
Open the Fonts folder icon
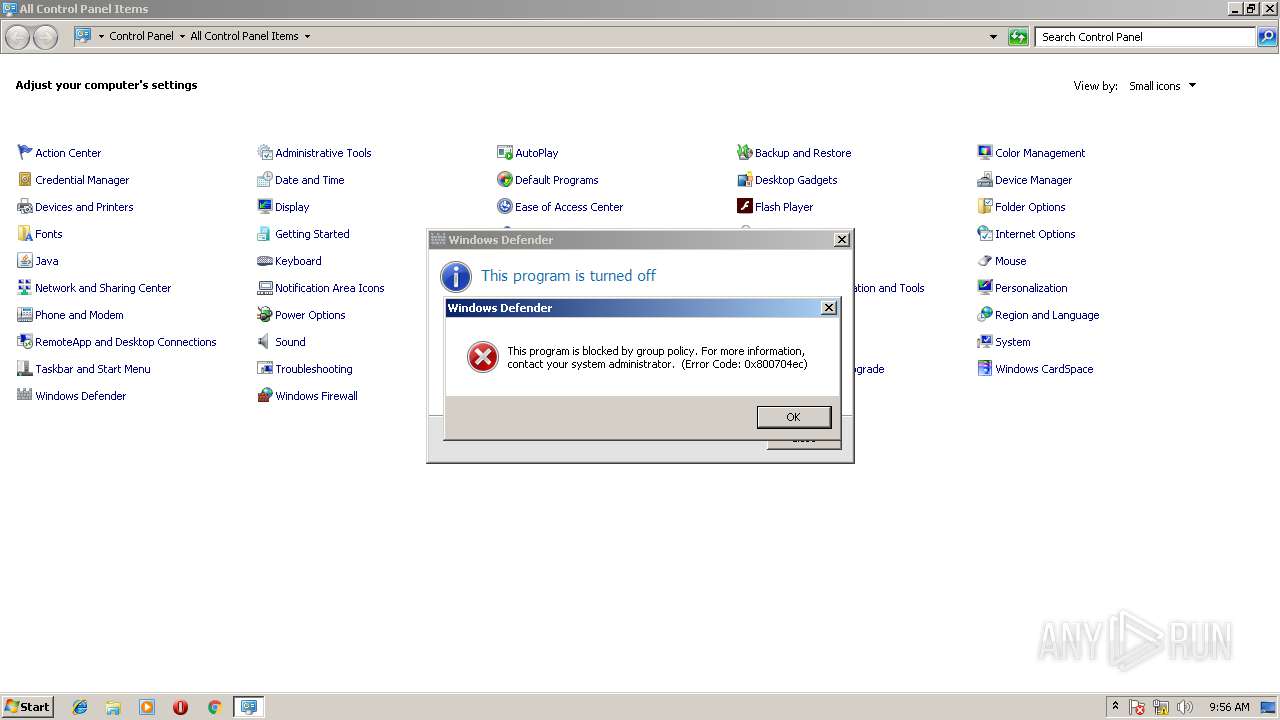pos(25,233)
